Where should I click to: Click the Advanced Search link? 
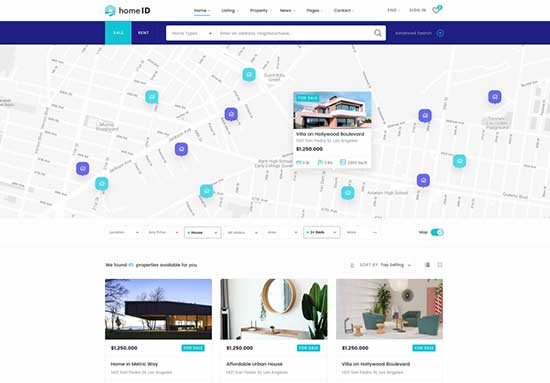(x=413, y=33)
